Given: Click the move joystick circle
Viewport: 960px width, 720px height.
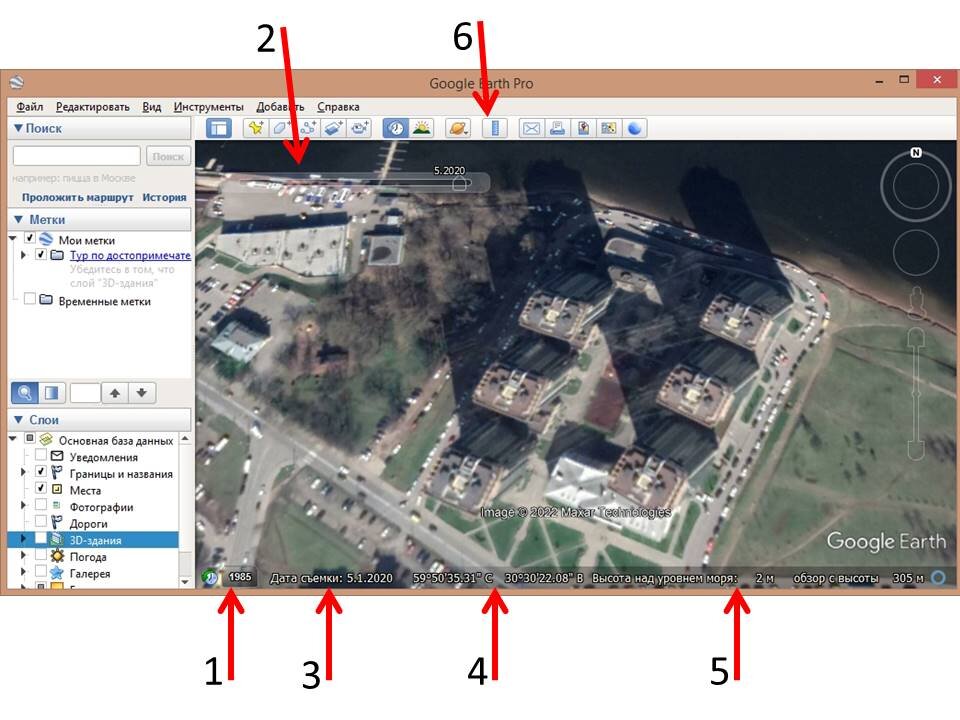Looking at the screenshot, I should [916, 253].
